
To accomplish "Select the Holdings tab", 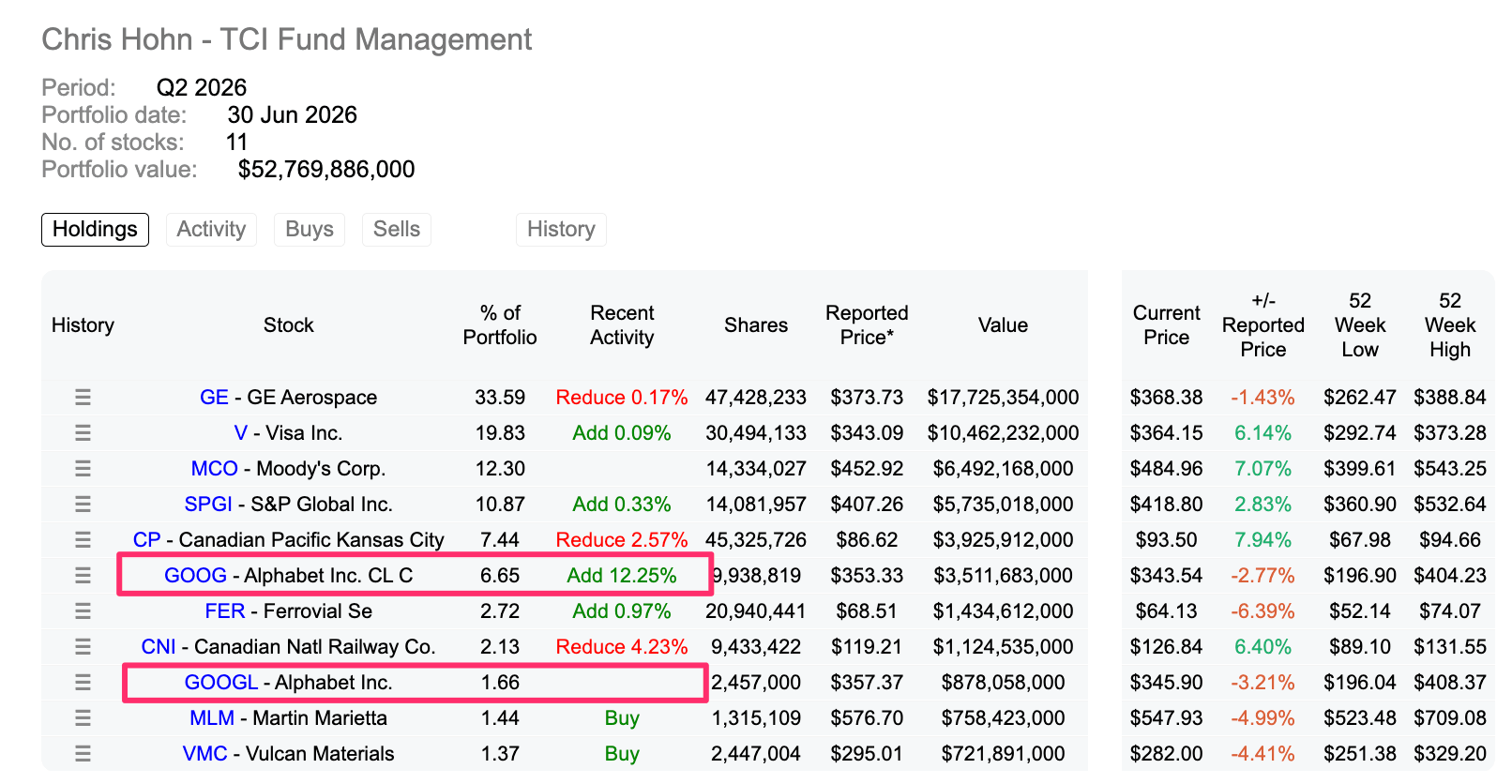I will (95, 230).
